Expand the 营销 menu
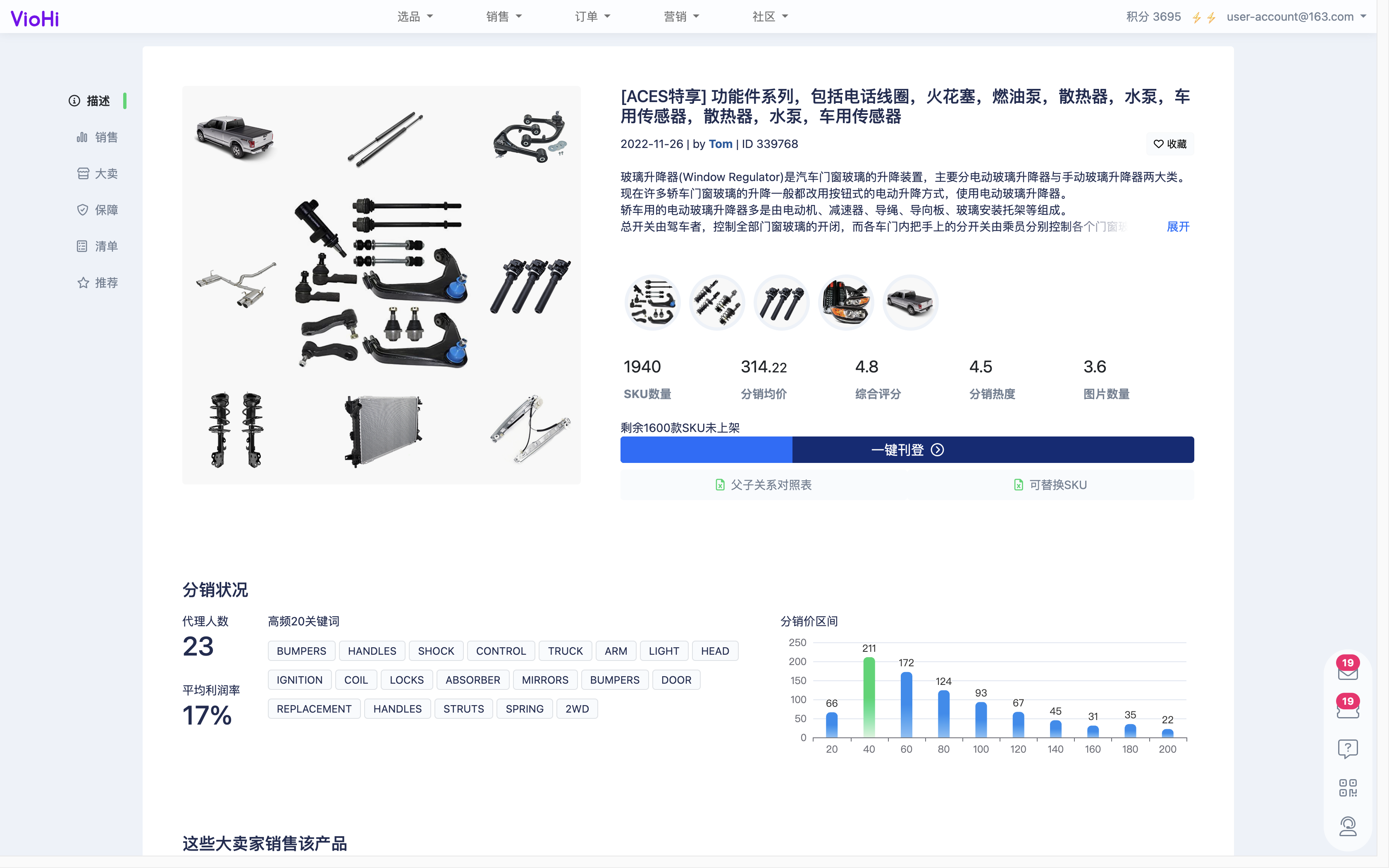Image resolution: width=1389 pixels, height=868 pixels. pos(681,17)
